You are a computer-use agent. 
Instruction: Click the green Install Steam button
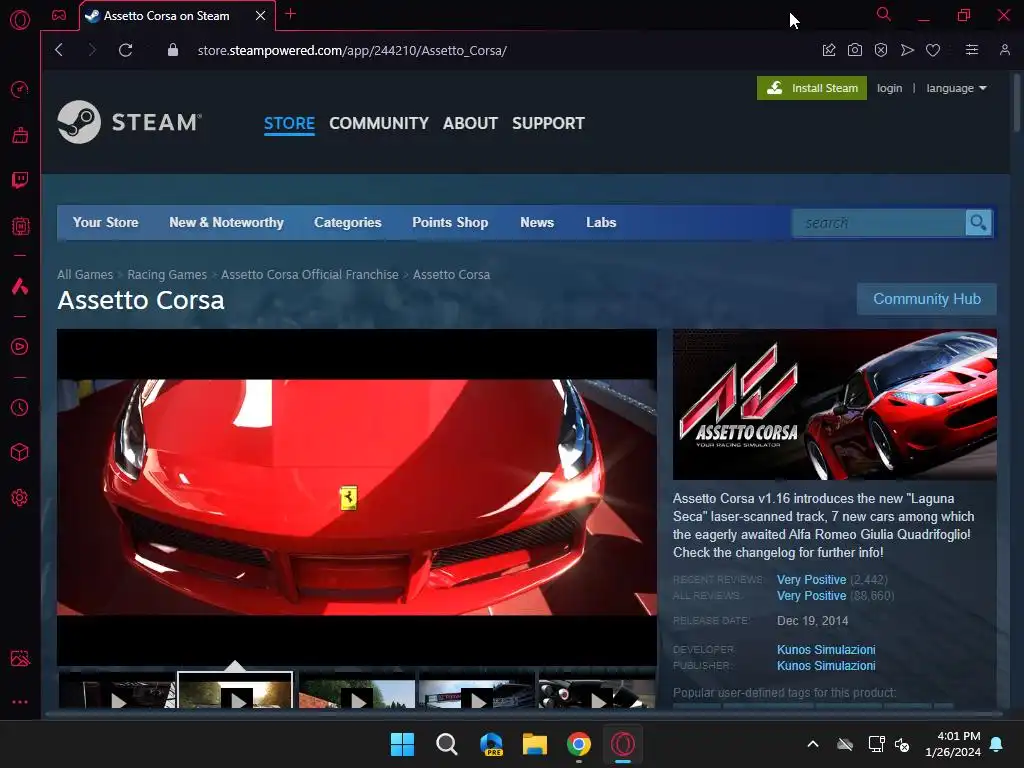click(812, 88)
